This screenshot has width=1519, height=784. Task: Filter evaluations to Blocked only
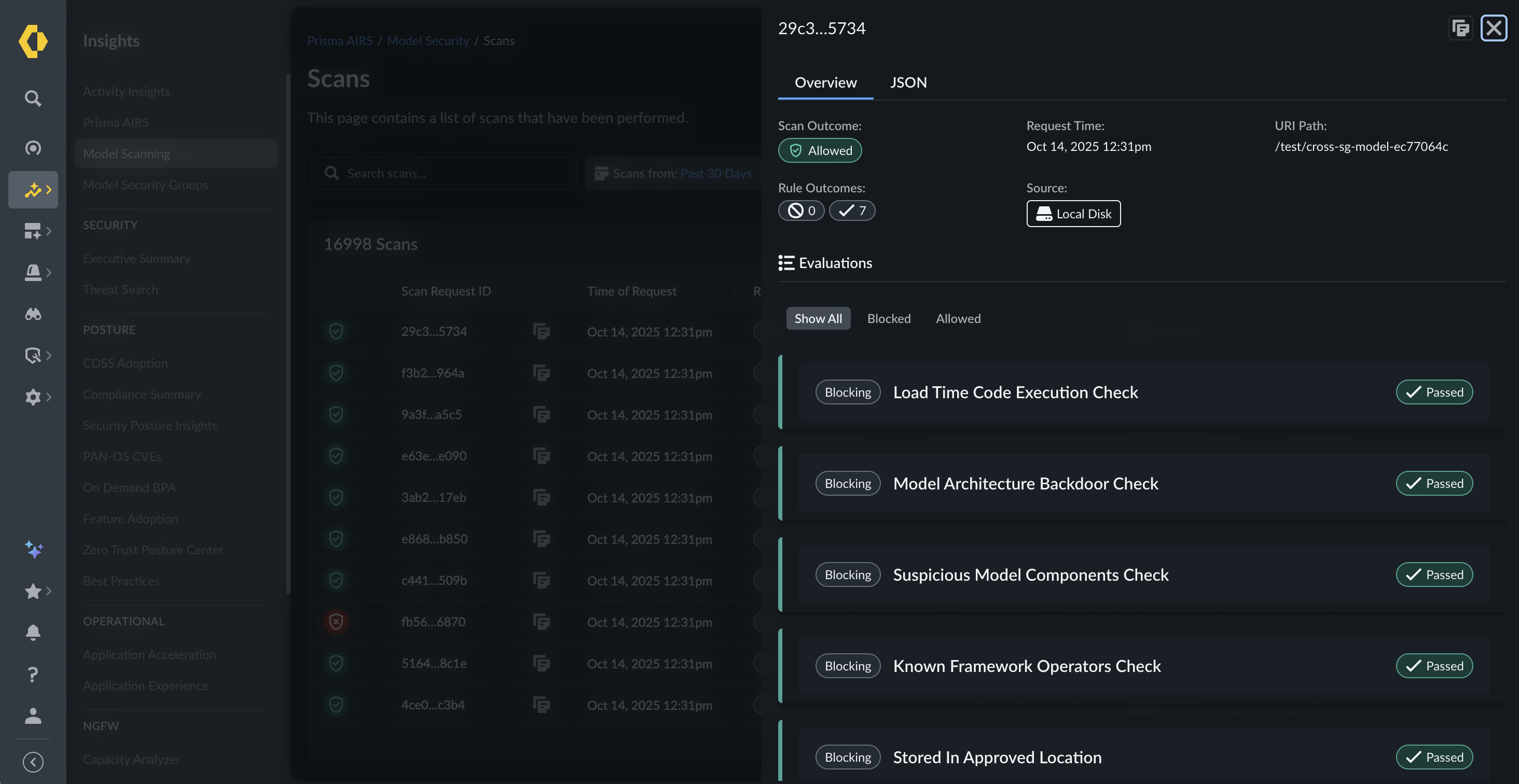click(x=889, y=318)
